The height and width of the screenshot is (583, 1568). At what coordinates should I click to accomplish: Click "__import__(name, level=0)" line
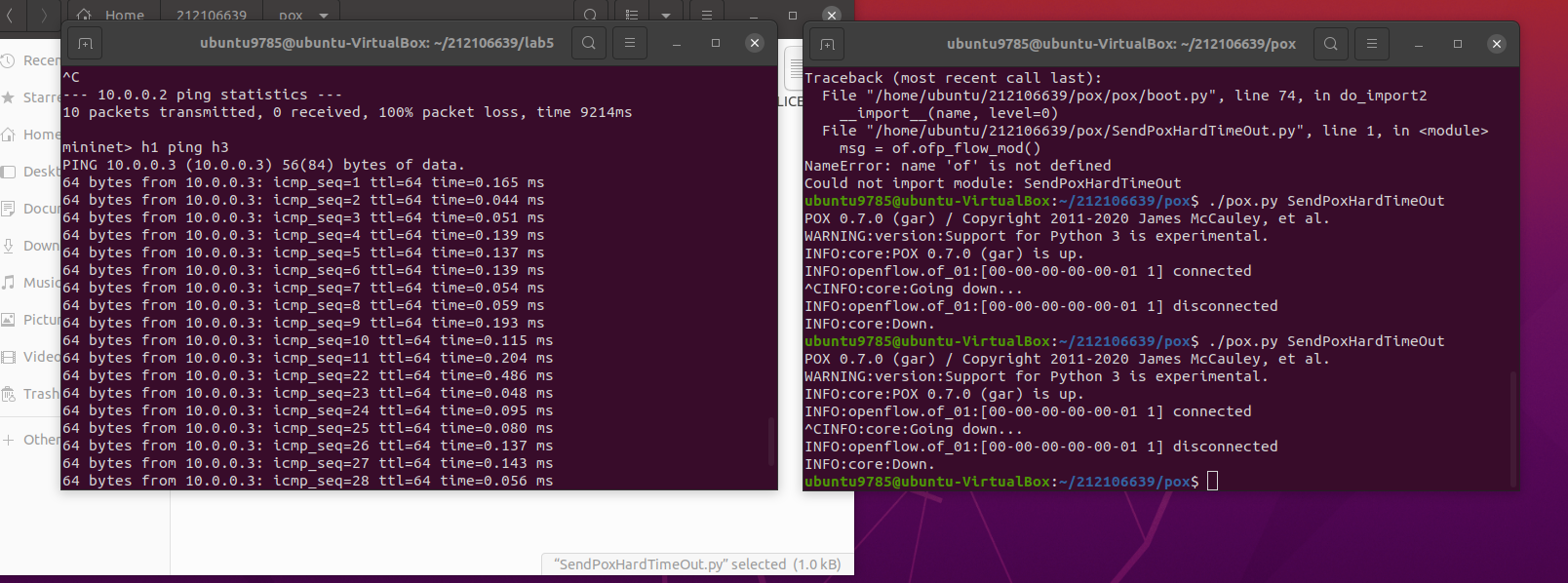point(949,113)
